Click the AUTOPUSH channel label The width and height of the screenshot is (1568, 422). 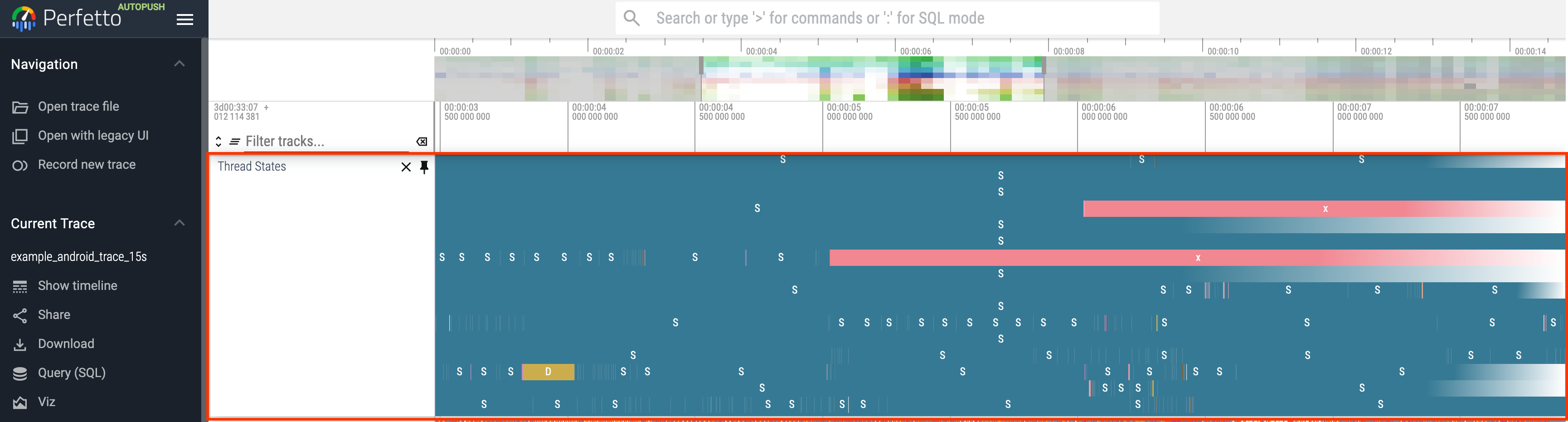[142, 7]
